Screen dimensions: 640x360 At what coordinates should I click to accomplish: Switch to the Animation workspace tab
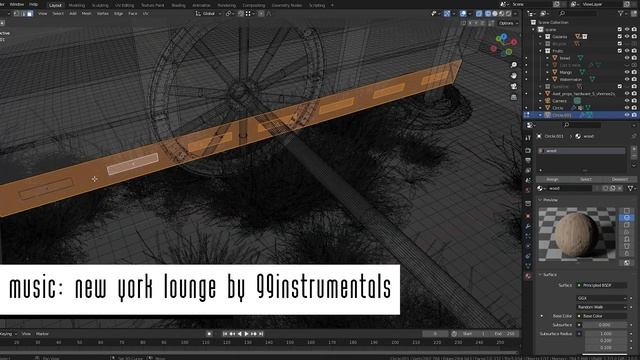click(x=201, y=5)
